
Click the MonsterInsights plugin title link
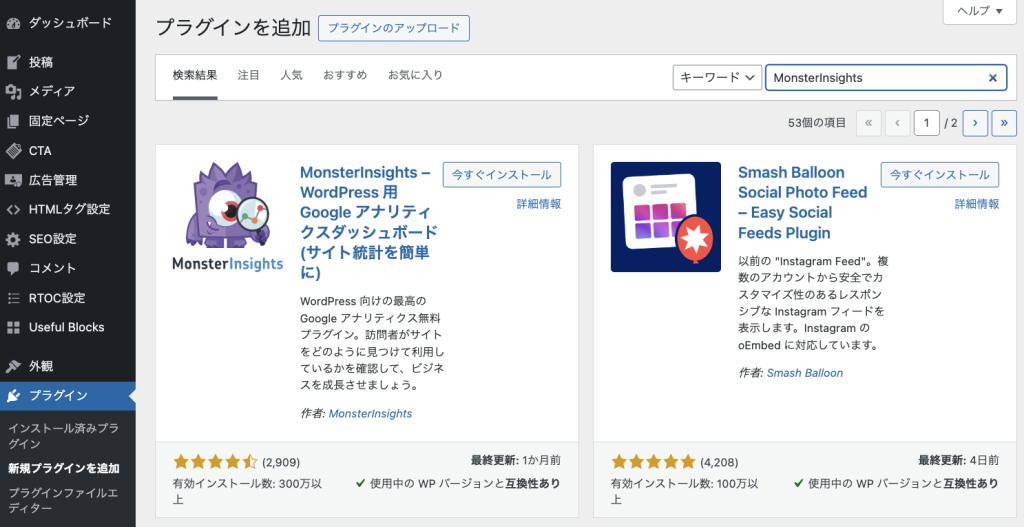tap(368, 222)
